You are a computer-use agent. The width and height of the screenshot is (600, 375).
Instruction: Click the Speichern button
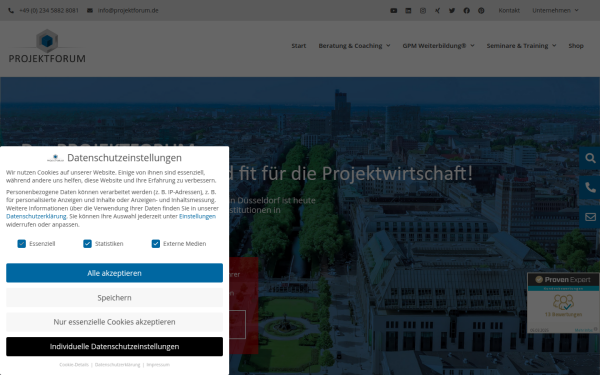pyautogui.click(x=114, y=298)
